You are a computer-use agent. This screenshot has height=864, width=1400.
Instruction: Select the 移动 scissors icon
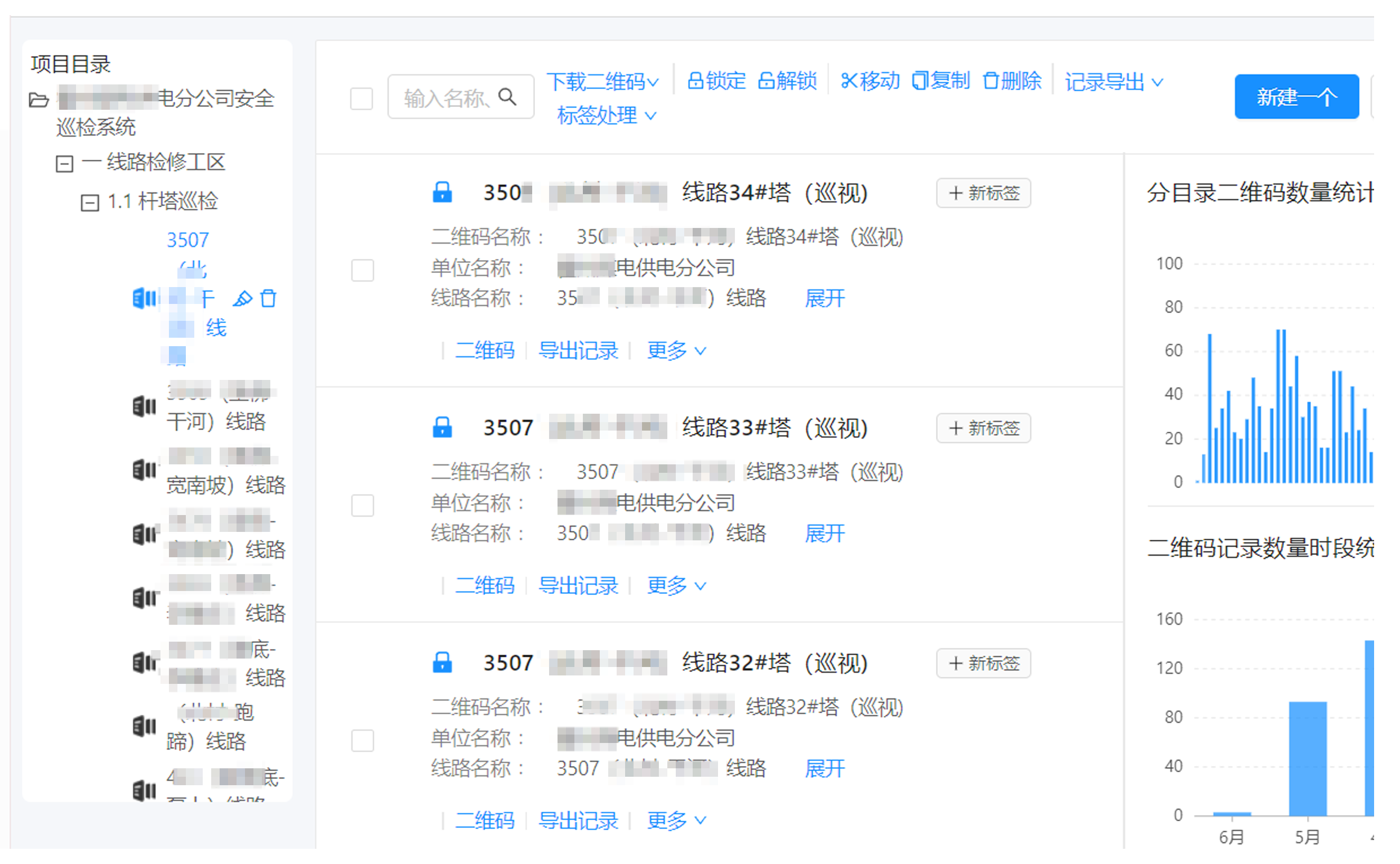(x=849, y=80)
